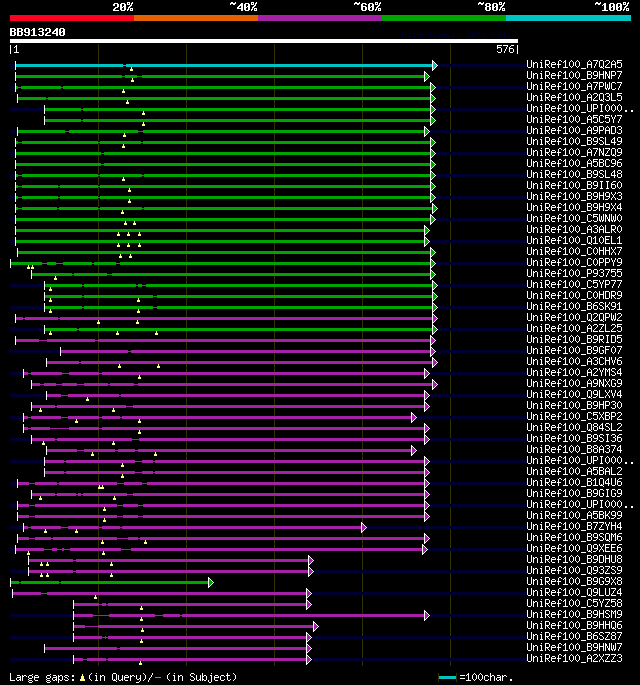Select subject label UniRef100_B9HHQ6
The image size is (640, 685).
[x=574, y=625]
